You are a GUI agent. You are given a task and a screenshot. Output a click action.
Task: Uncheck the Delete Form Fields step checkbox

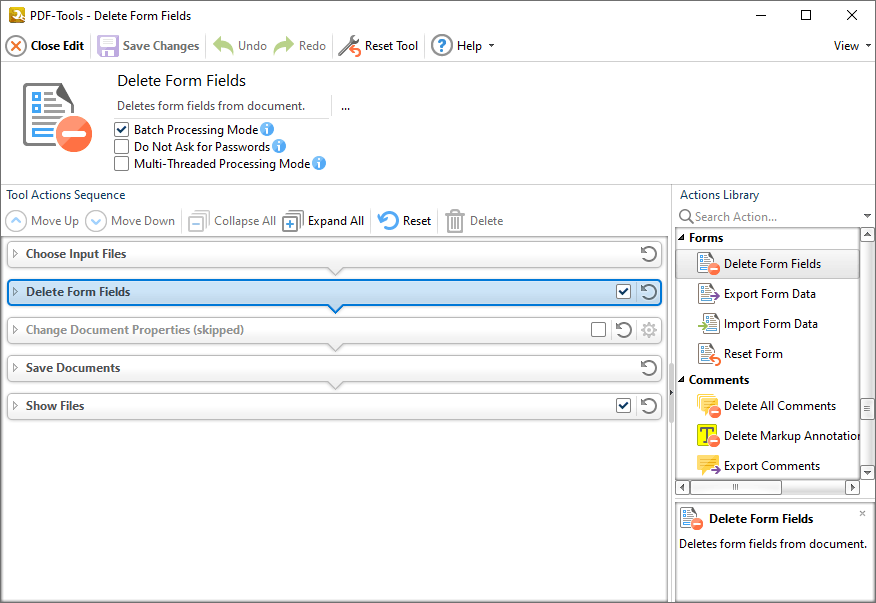[623, 292]
